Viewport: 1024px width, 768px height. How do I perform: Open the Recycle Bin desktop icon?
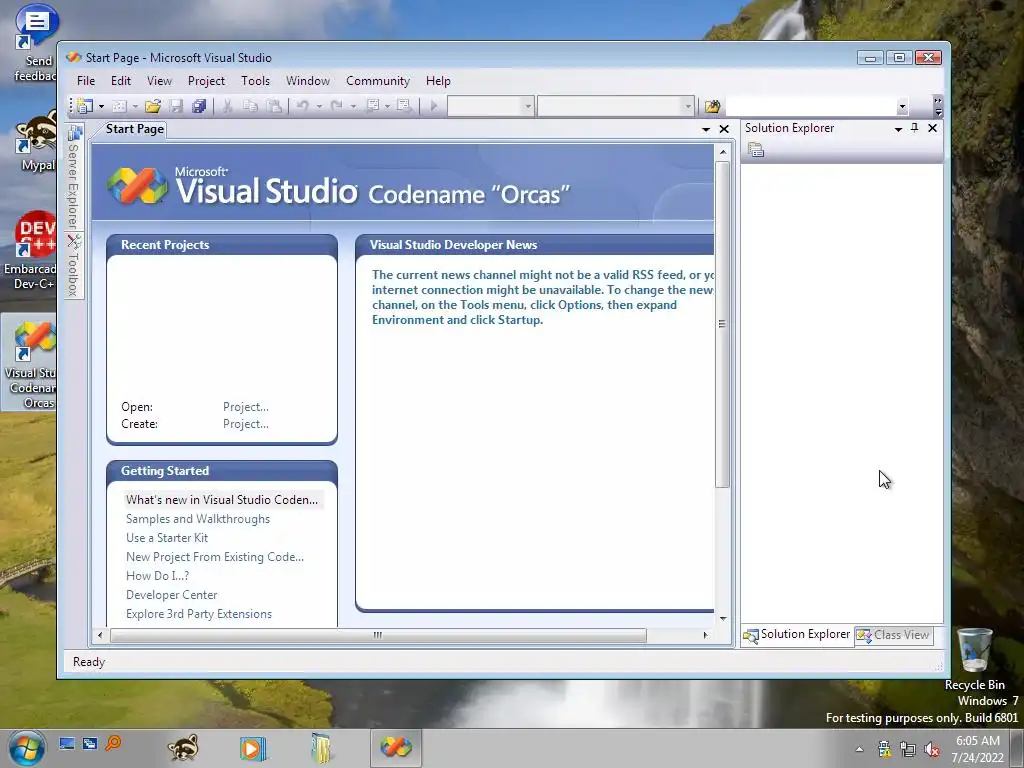[974, 660]
